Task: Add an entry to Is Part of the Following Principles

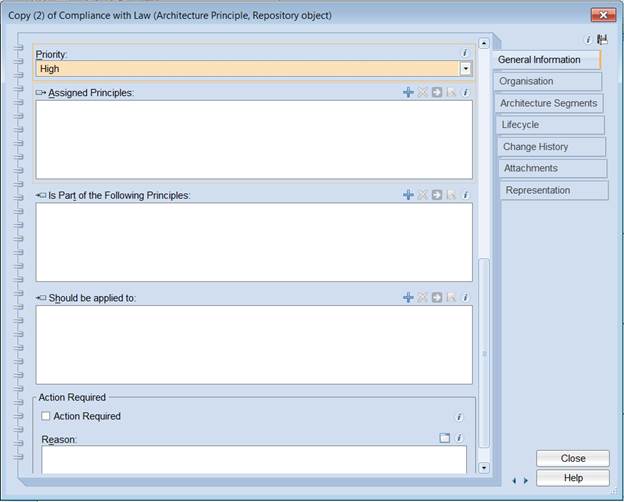Action: tap(408, 195)
